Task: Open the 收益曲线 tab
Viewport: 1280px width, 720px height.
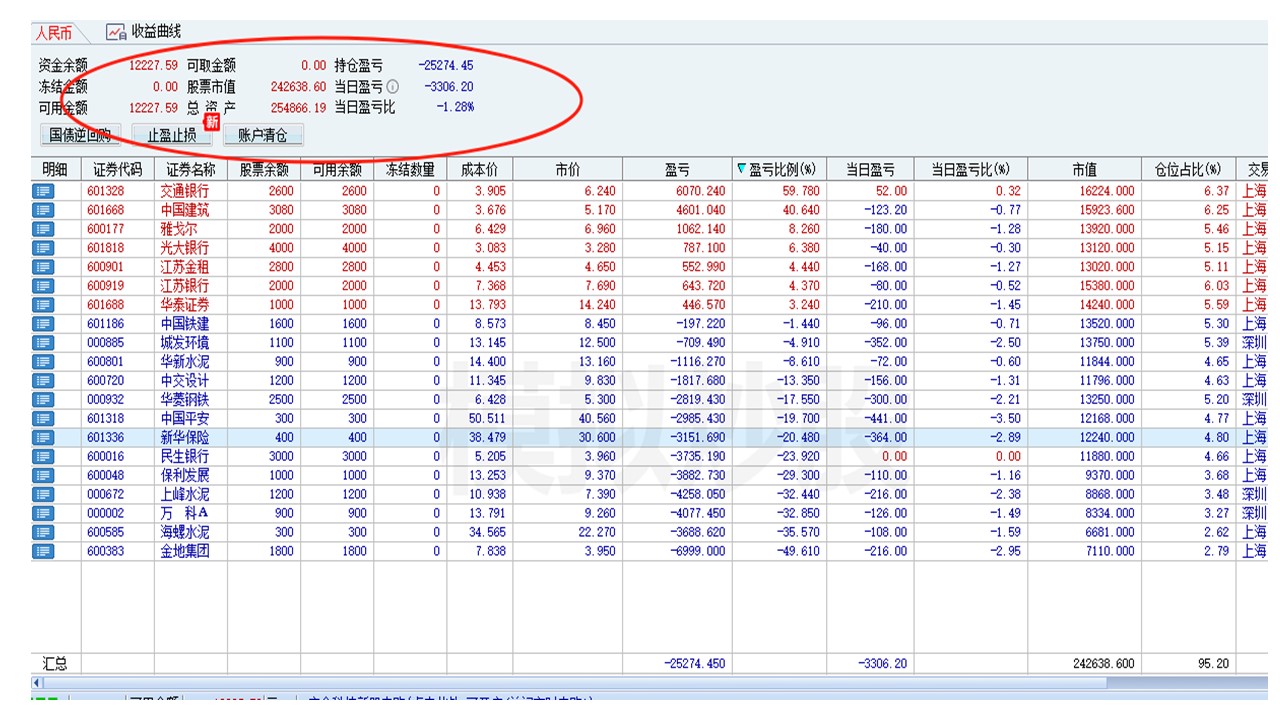Action: (144, 33)
